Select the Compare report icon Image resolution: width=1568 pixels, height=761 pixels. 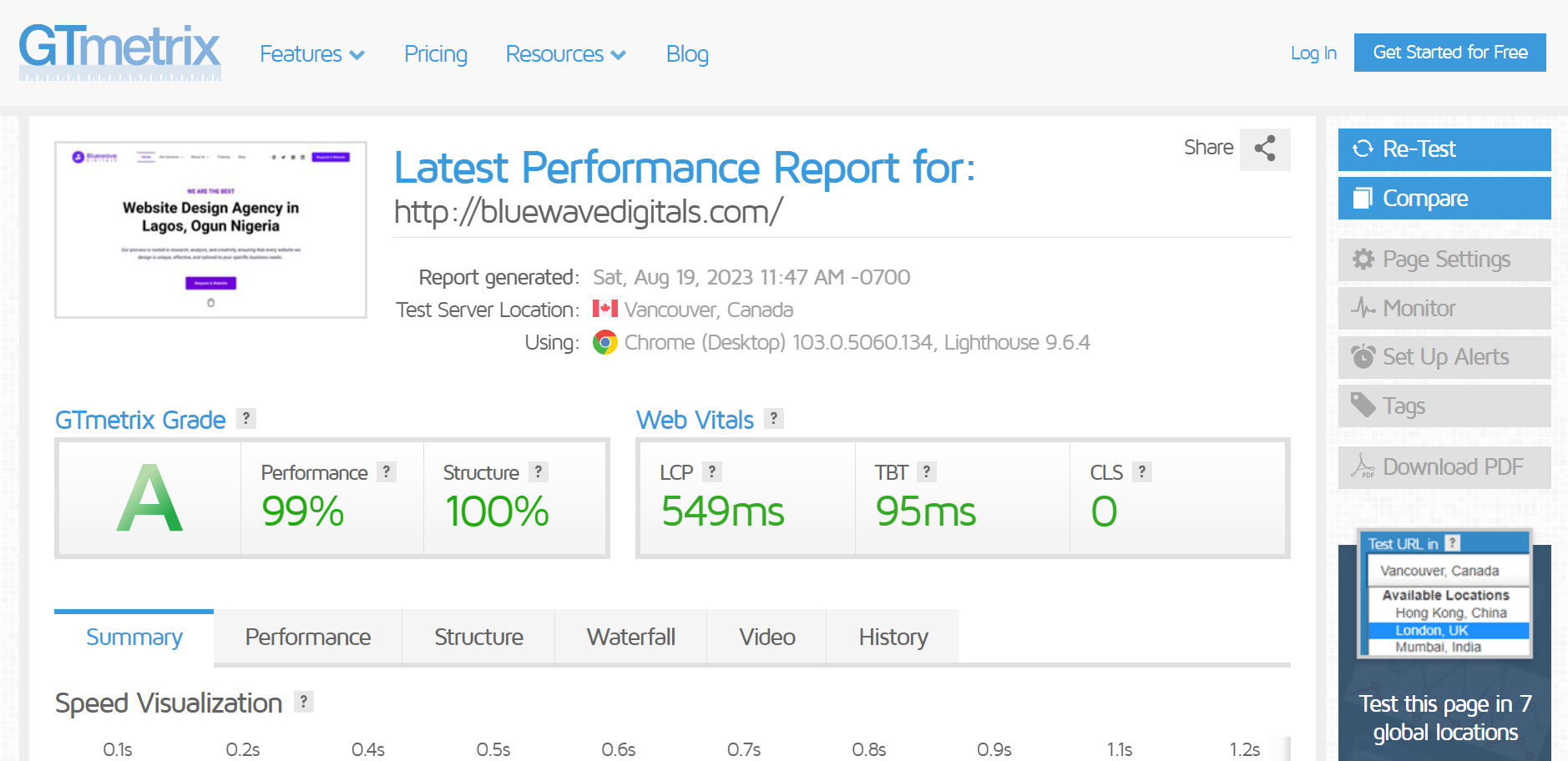[1363, 198]
